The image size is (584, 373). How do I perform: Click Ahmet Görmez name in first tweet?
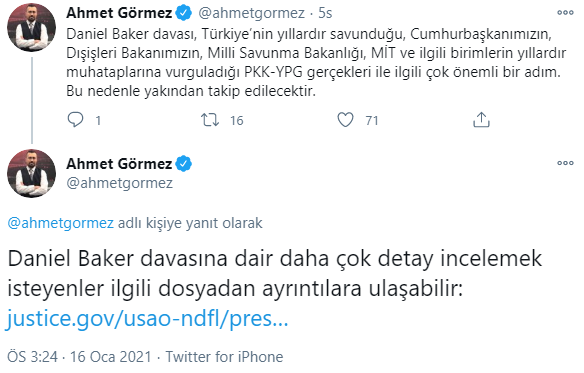click(119, 13)
